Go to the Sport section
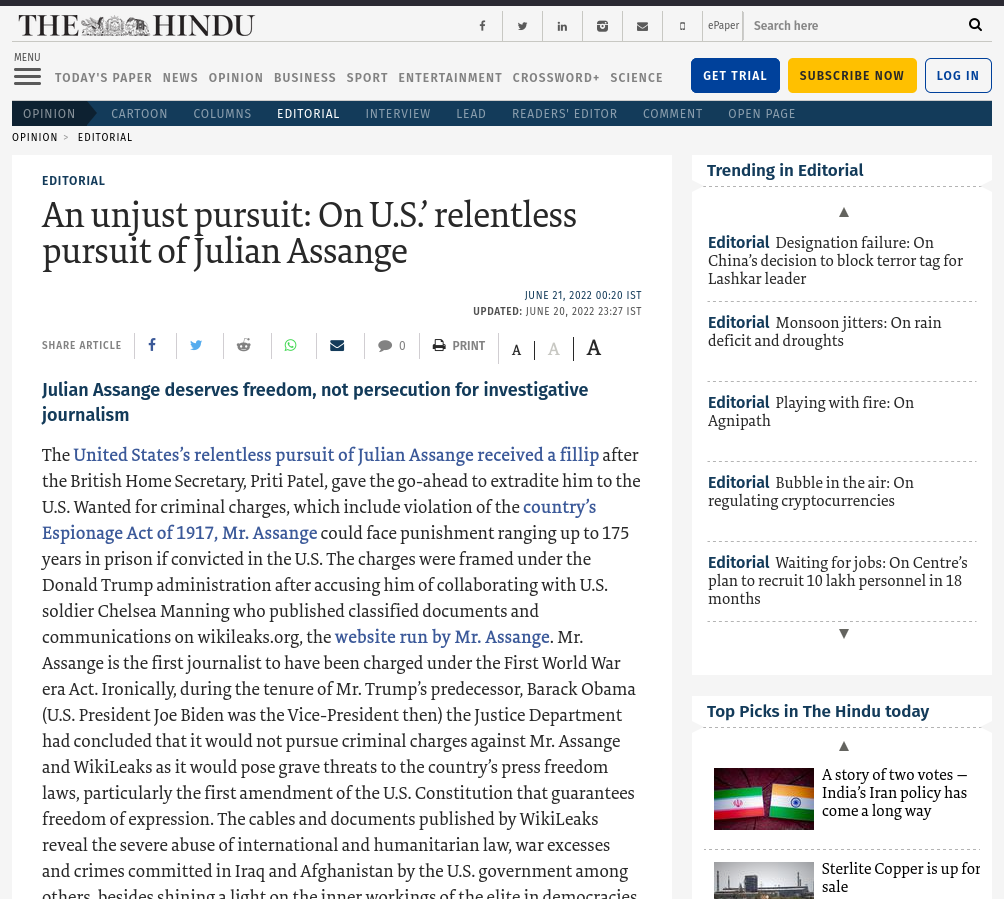1004x899 pixels. click(368, 77)
